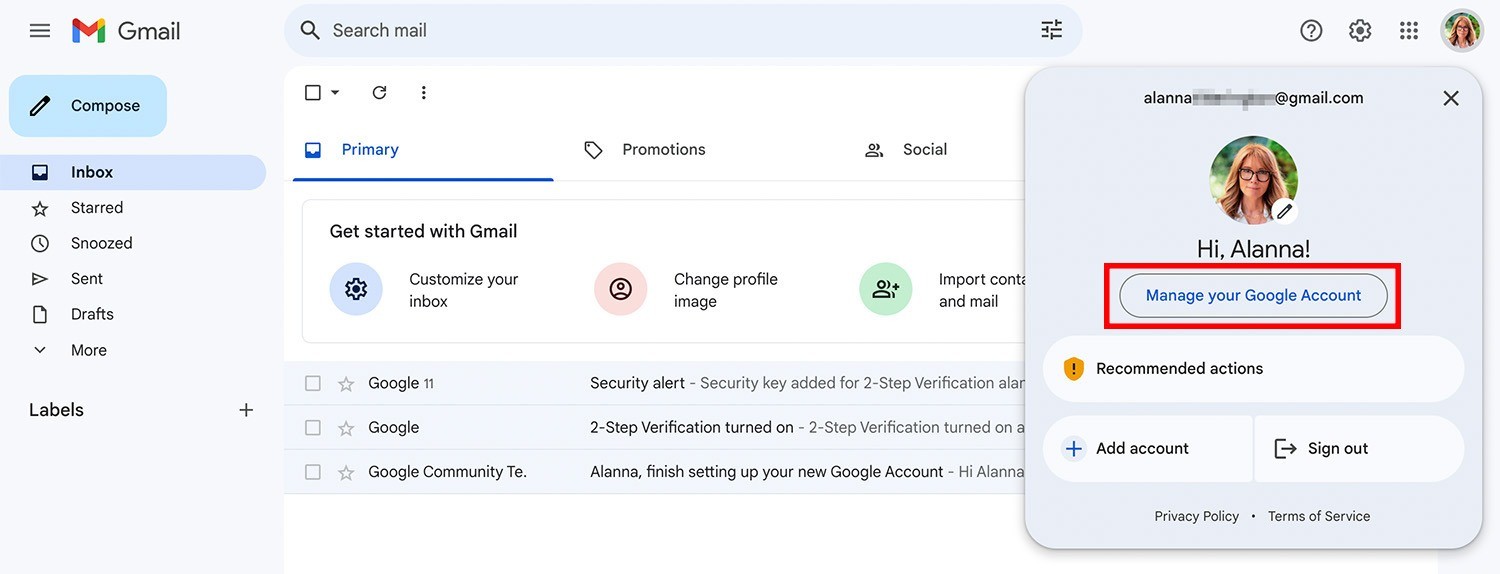
Task: Click the search magnifier icon
Action: (311, 31)
